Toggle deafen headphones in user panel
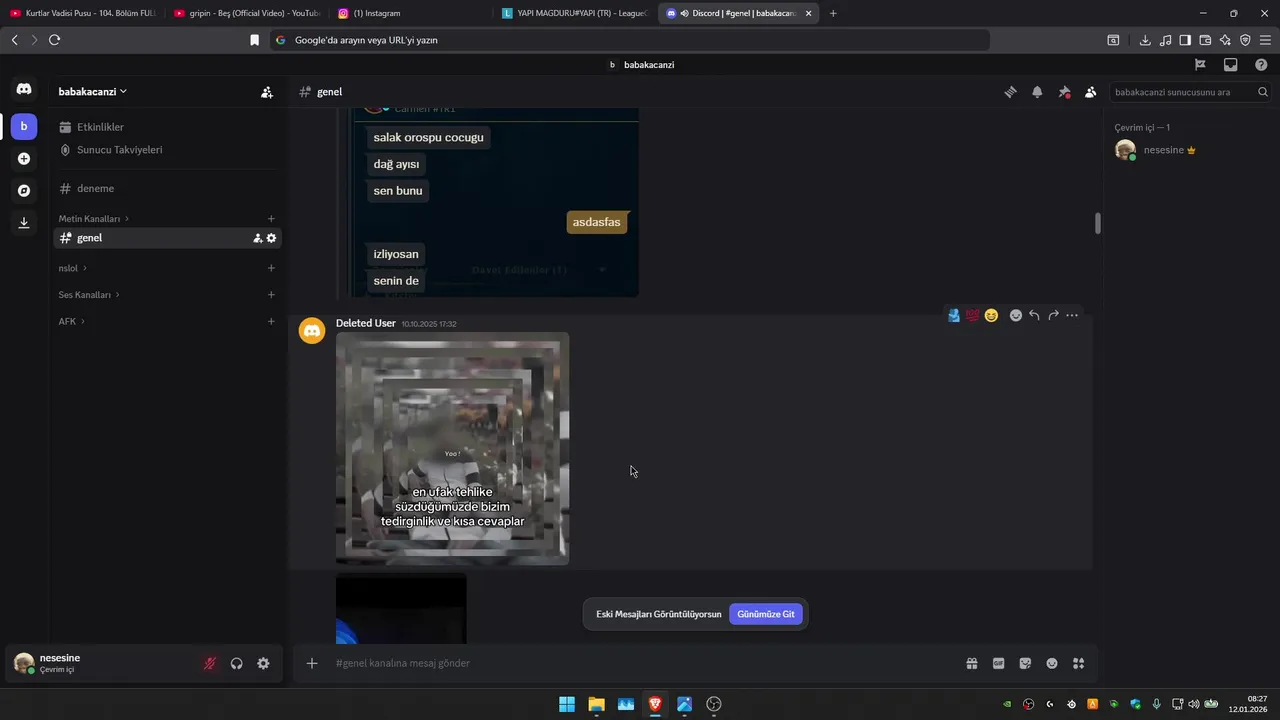Viewport: 1280px width, 720px height. pyautogui.click(x=237, y=663)
